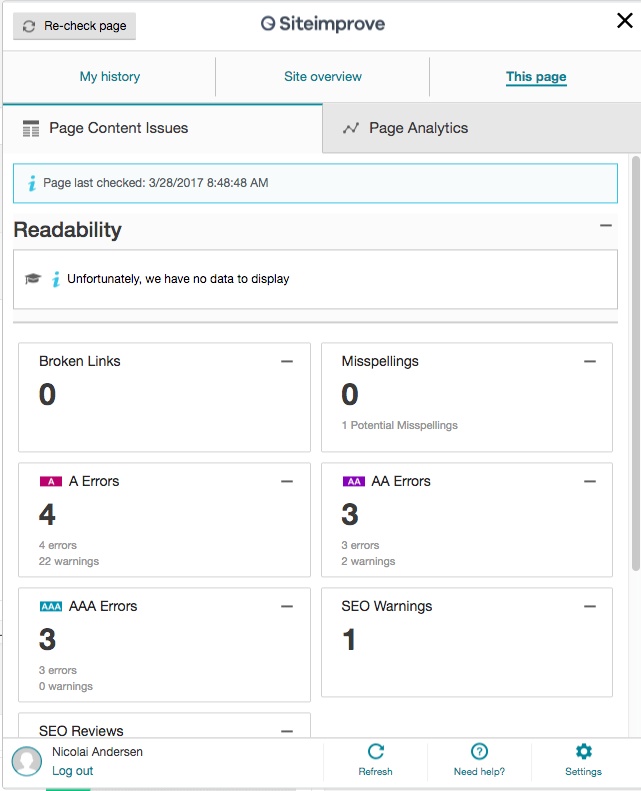
Task: Click the user avatar icon
Action: click(x=27, y=761)
